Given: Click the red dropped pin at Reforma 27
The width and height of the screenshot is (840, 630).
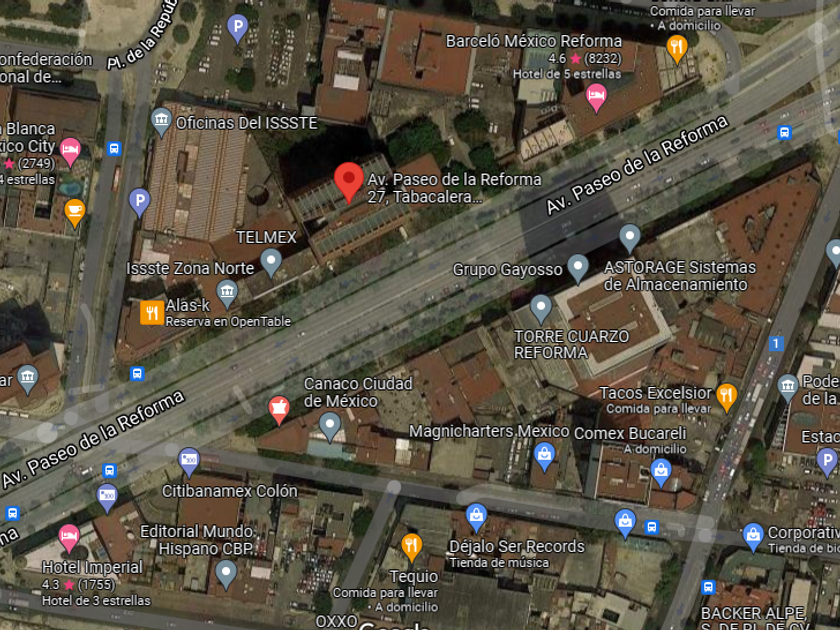Looking at the screenshot, I should coord(349,182).
